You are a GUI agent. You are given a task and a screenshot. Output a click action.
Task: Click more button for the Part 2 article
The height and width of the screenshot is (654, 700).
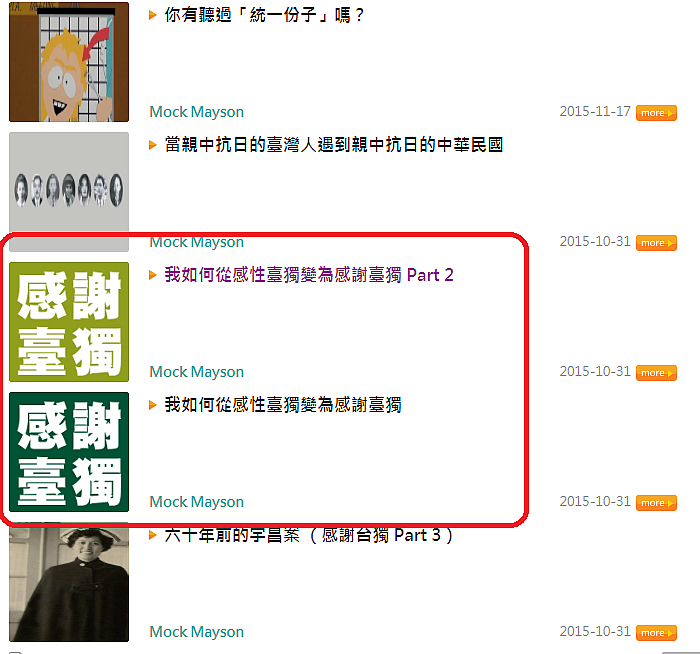point(656,373)
